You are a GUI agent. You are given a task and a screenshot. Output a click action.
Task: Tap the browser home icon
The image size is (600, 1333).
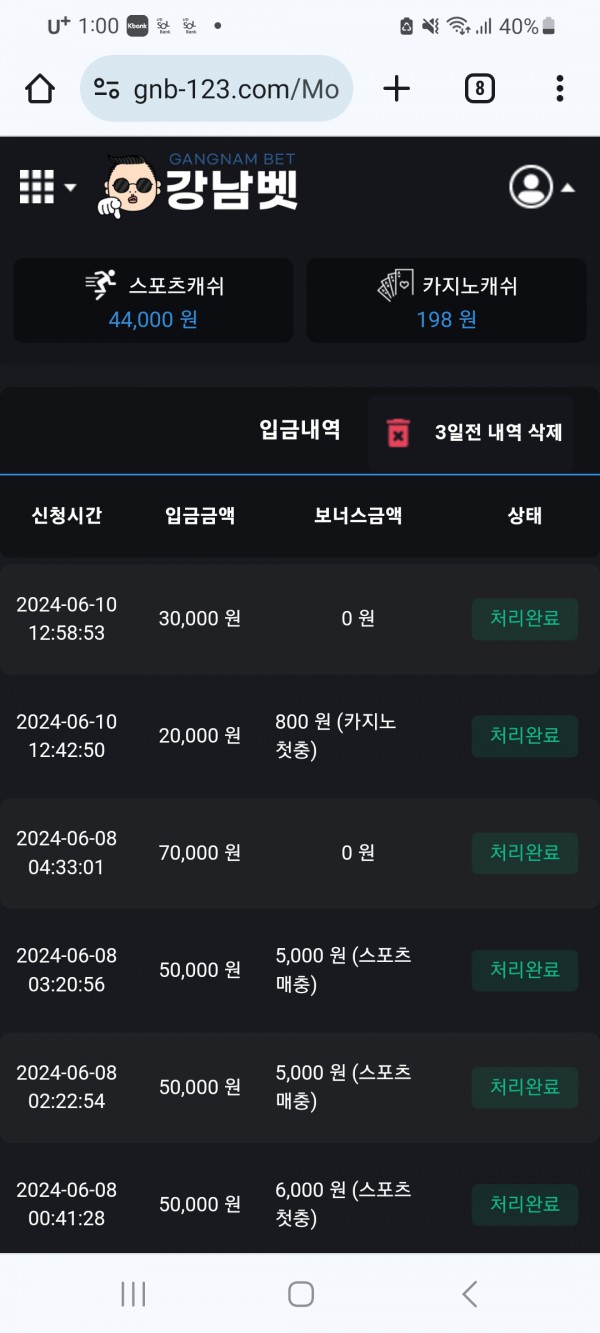coord(40,89)
